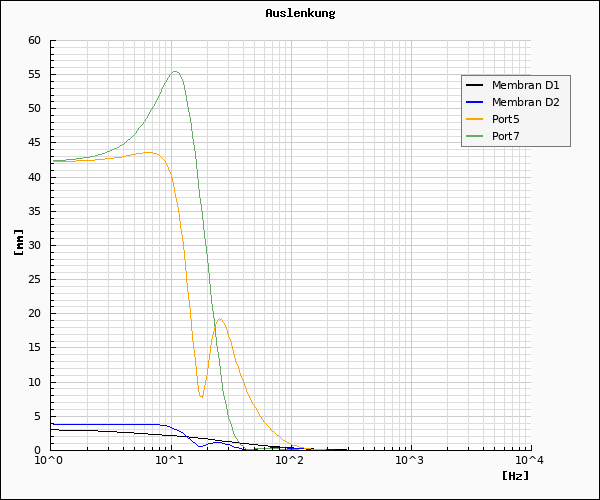
Task: Click the dip minimum of the orange Port5 curve
Action: tap(202, 397)
